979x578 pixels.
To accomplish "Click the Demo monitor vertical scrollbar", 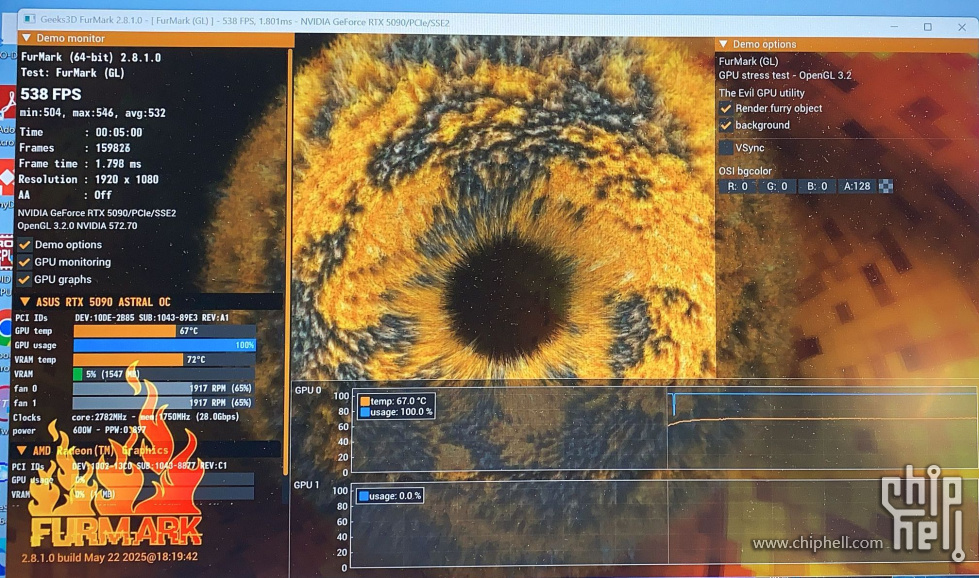I will click(x=288, y=262).
